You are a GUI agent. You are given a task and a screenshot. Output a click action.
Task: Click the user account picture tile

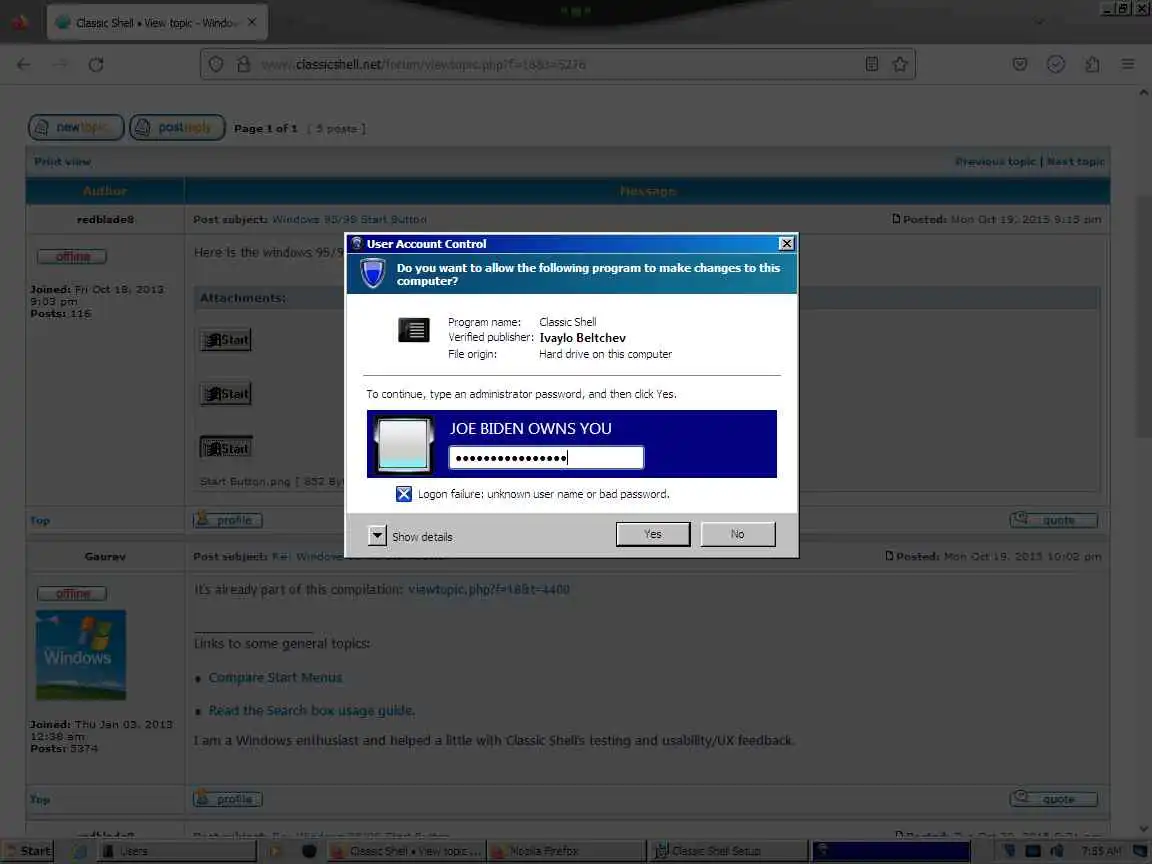pos(403,444)
